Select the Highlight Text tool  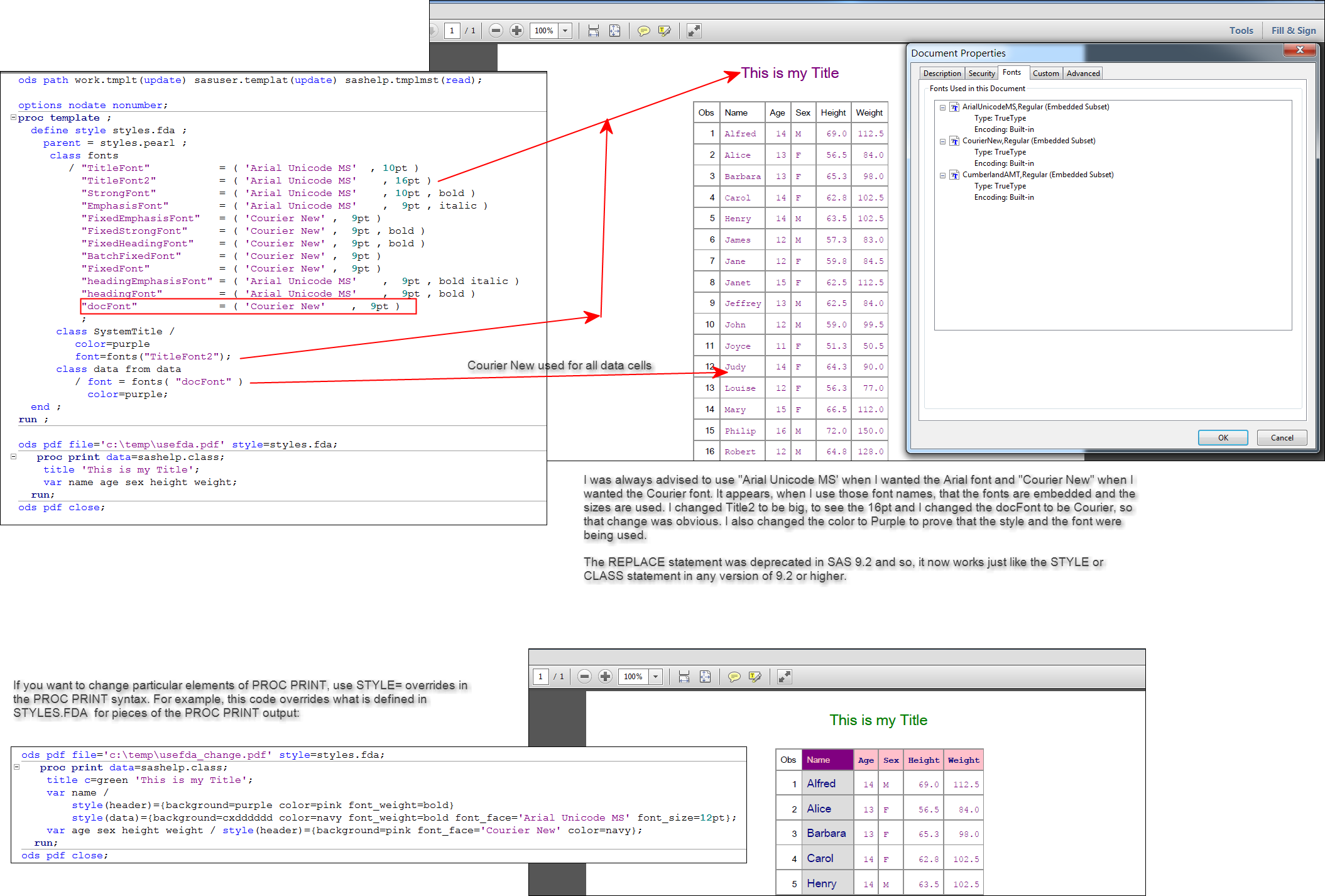point(664,30)
